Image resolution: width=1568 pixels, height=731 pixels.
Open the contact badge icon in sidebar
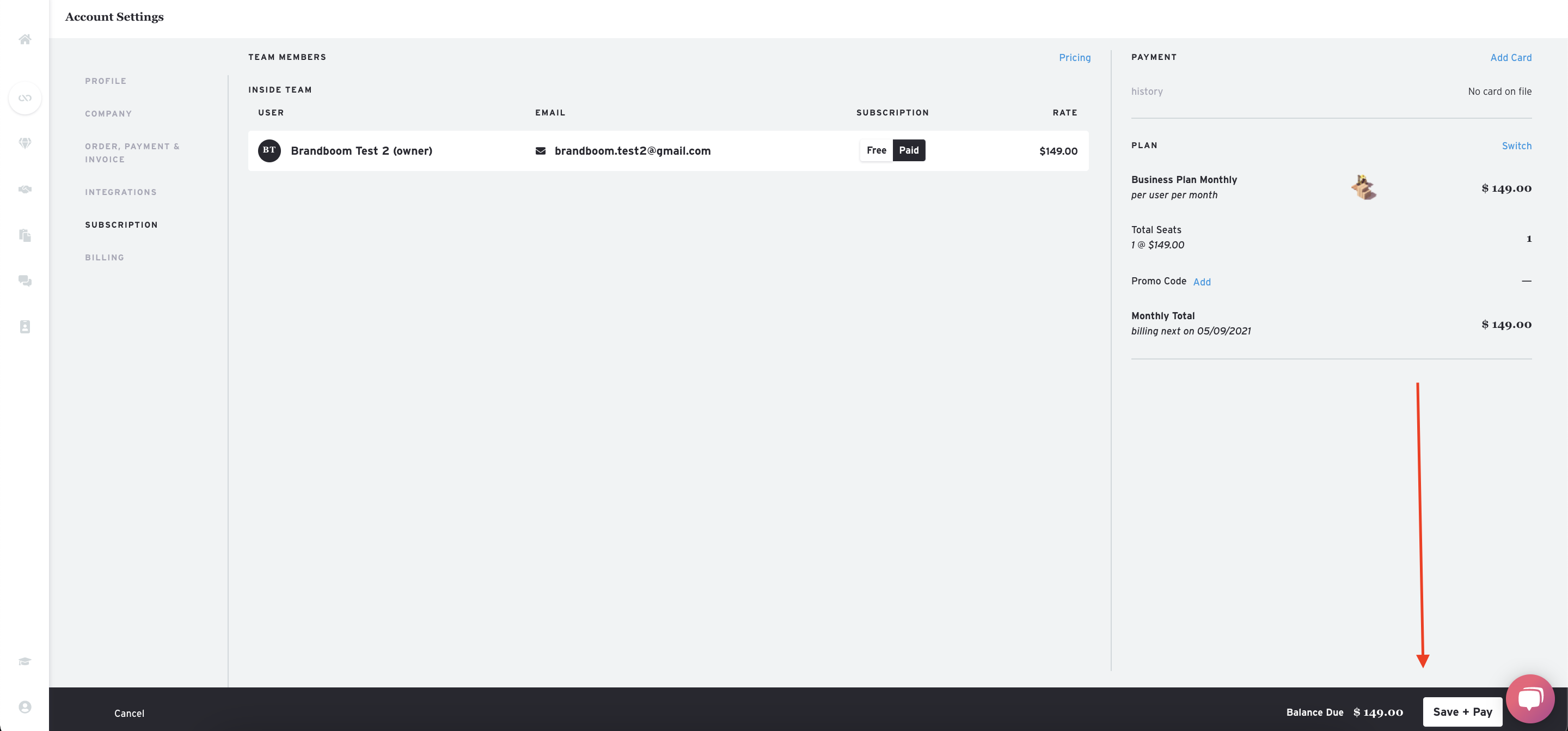click(25, 326)
